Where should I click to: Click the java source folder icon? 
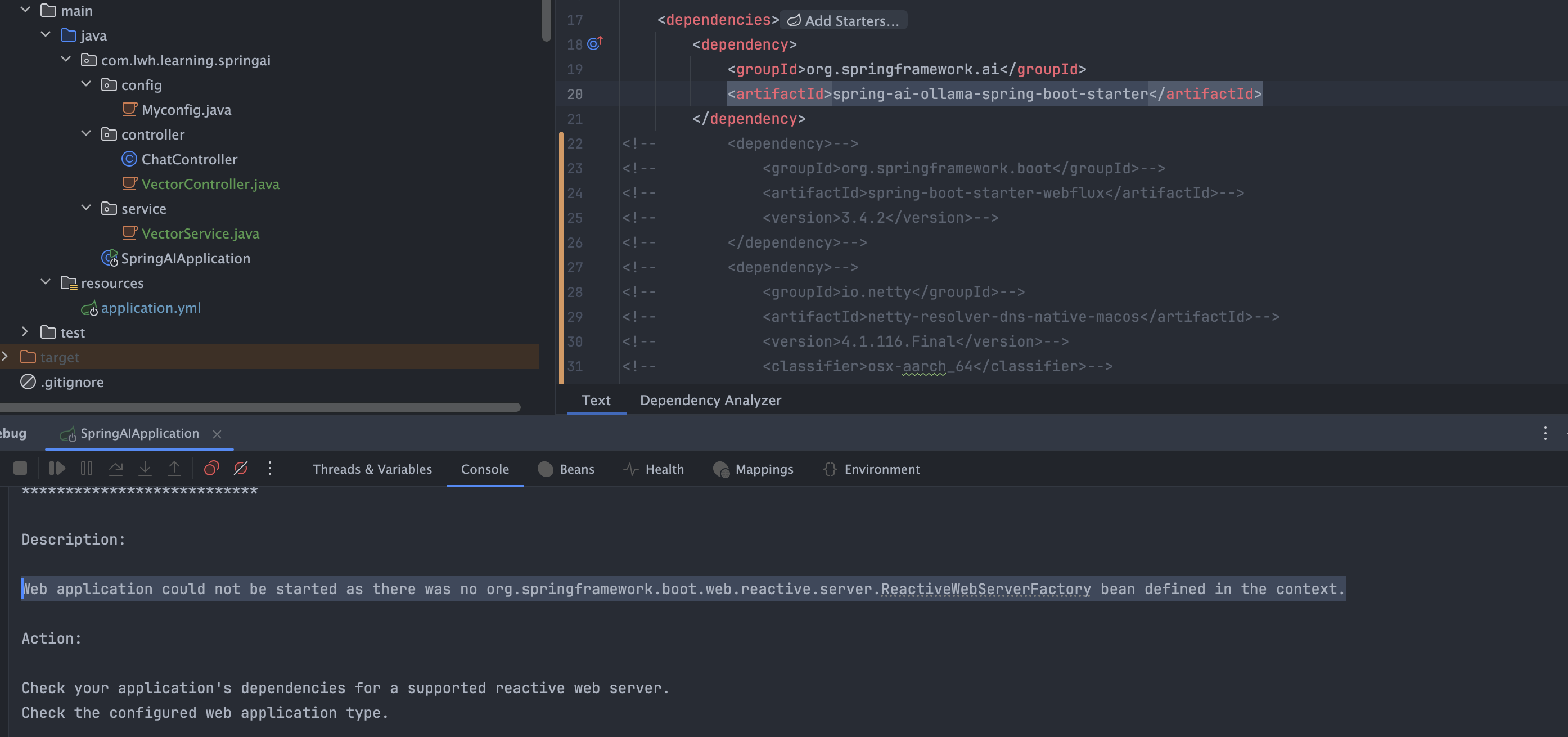(68, 35)
